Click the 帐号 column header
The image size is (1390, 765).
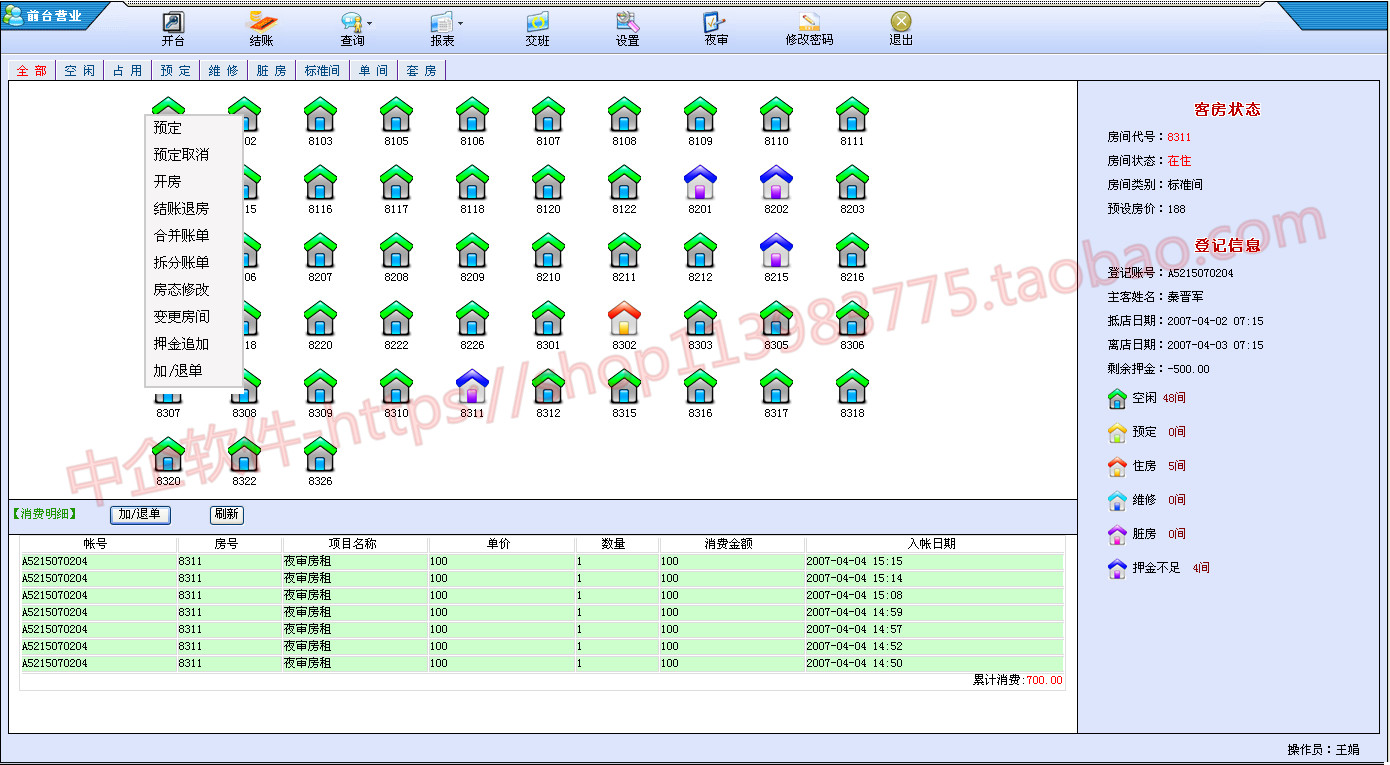[98, 544]
